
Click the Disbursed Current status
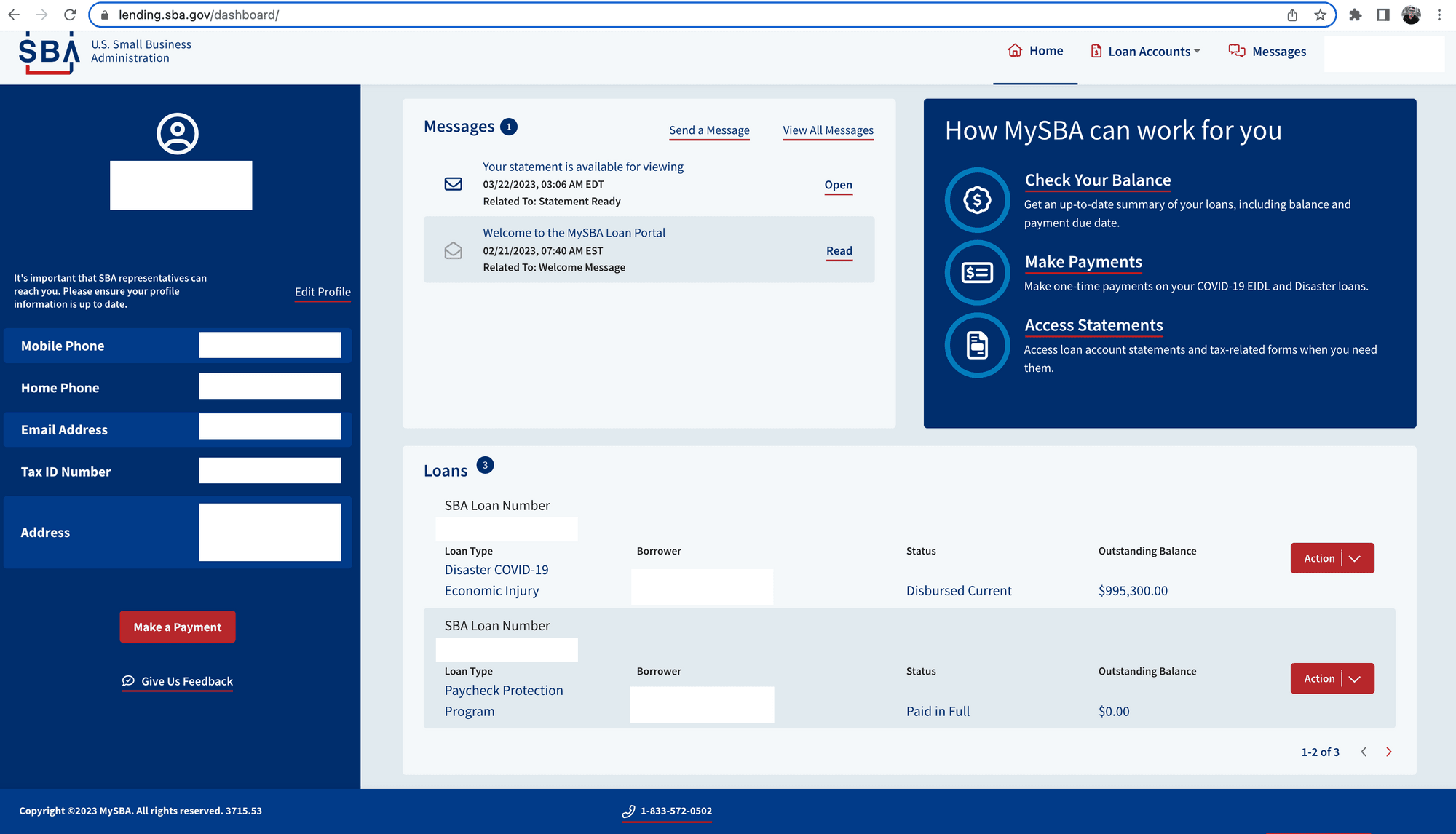pos(959,591)
